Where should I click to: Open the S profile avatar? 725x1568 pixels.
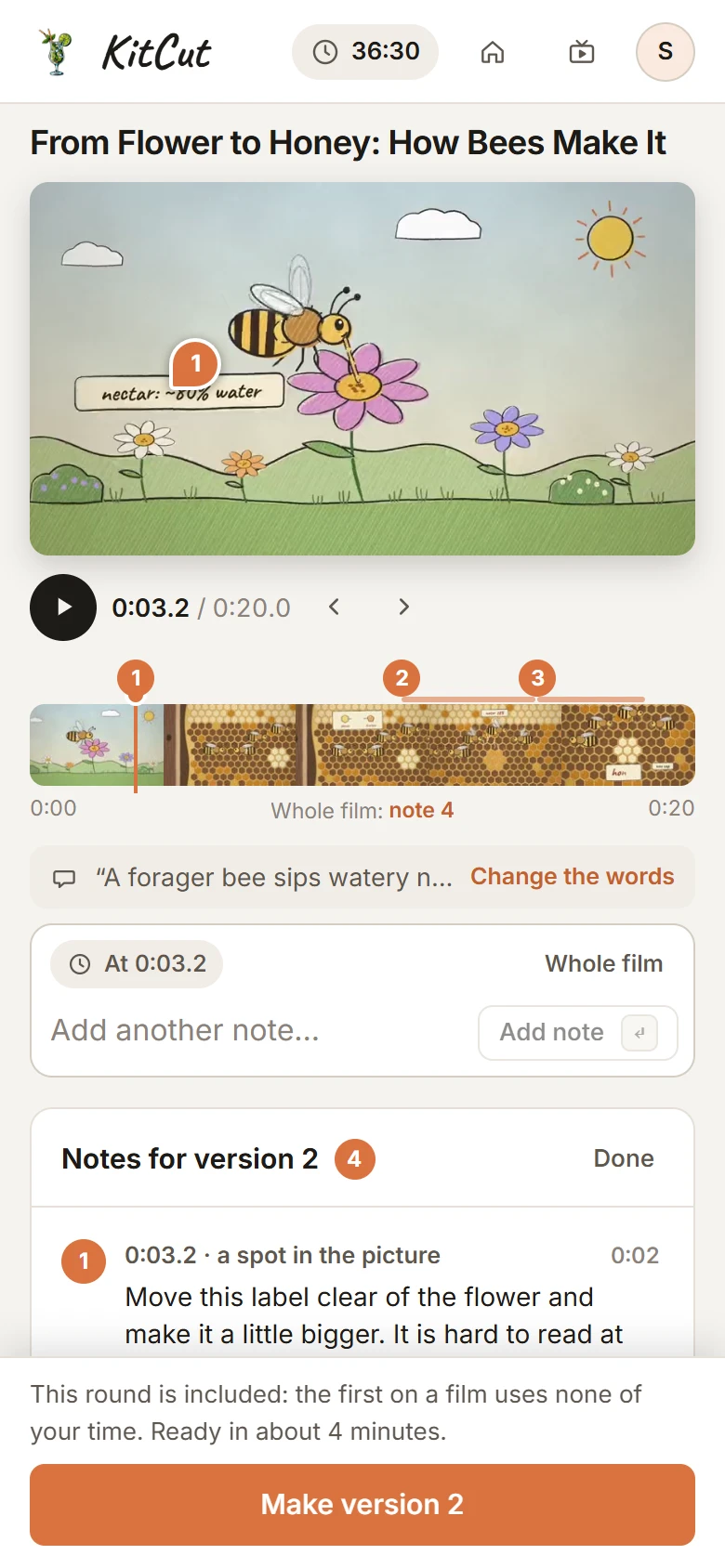click(666, 52)
